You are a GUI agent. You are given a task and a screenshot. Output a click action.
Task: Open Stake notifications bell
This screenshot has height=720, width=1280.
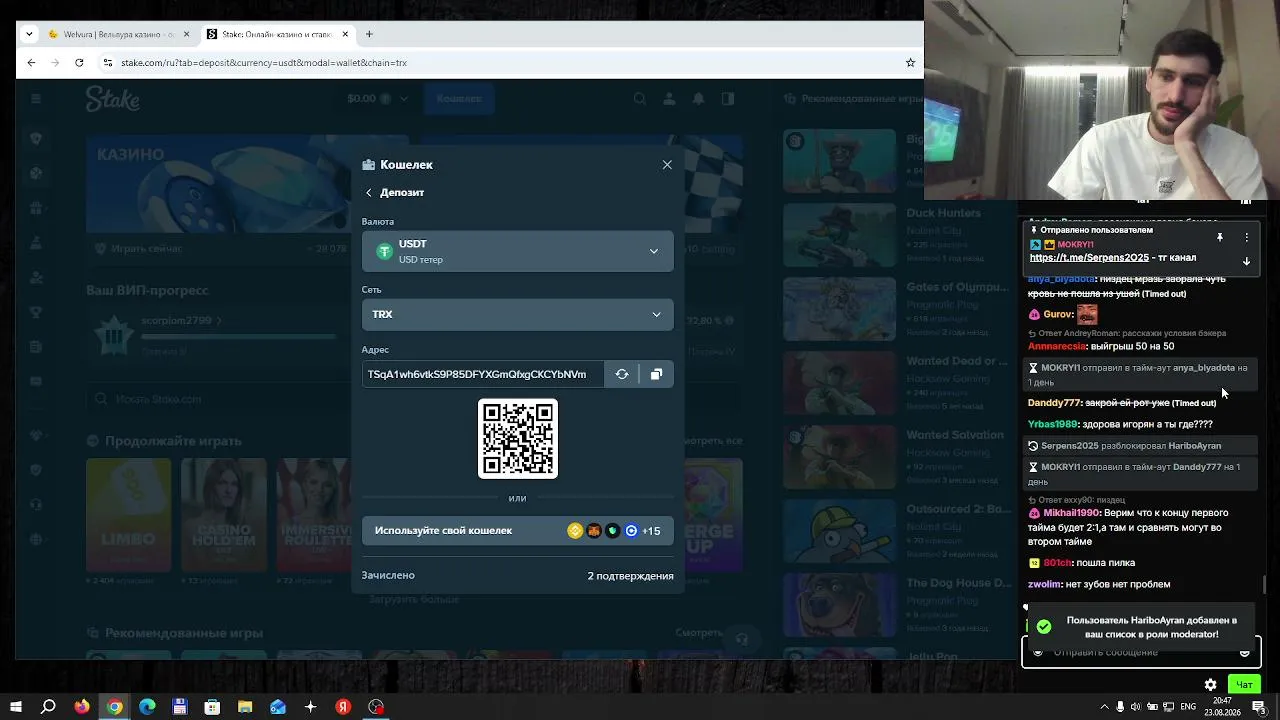[699, 99]
